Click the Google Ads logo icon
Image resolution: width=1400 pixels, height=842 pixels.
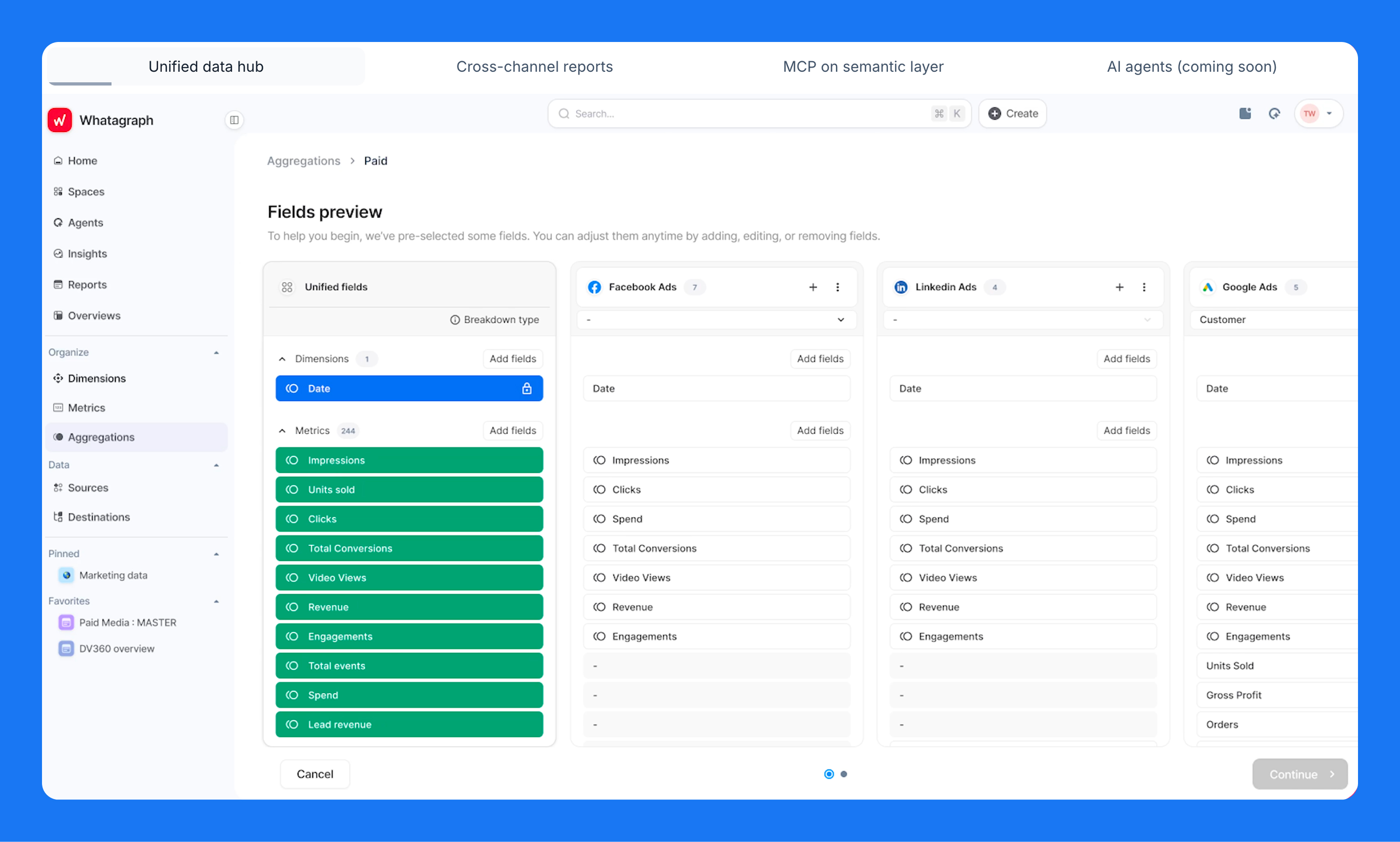[1208, 287]
